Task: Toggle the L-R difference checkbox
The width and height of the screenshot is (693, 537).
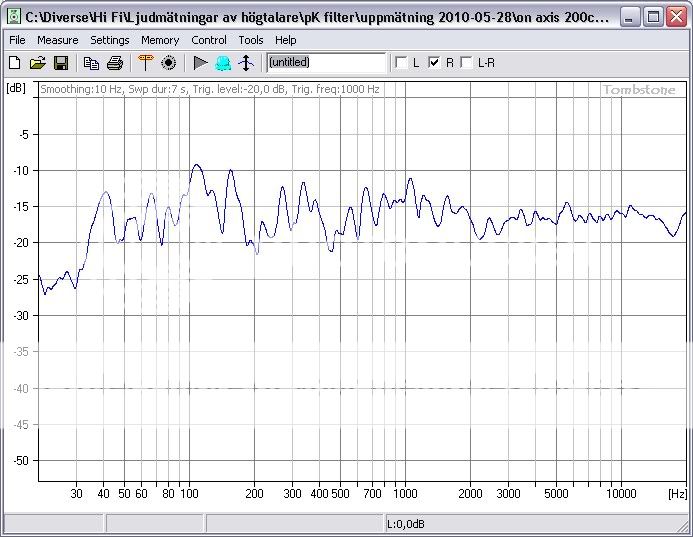Action: (466, 63)
